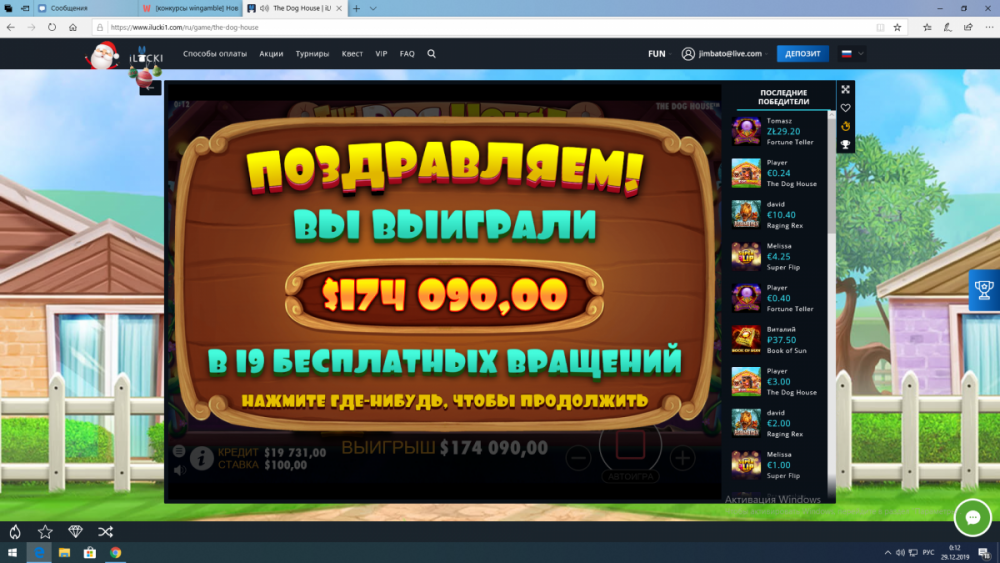Open live chat bubble button
The height and width of the screenshot is (563, 1000).
(973, 517)
